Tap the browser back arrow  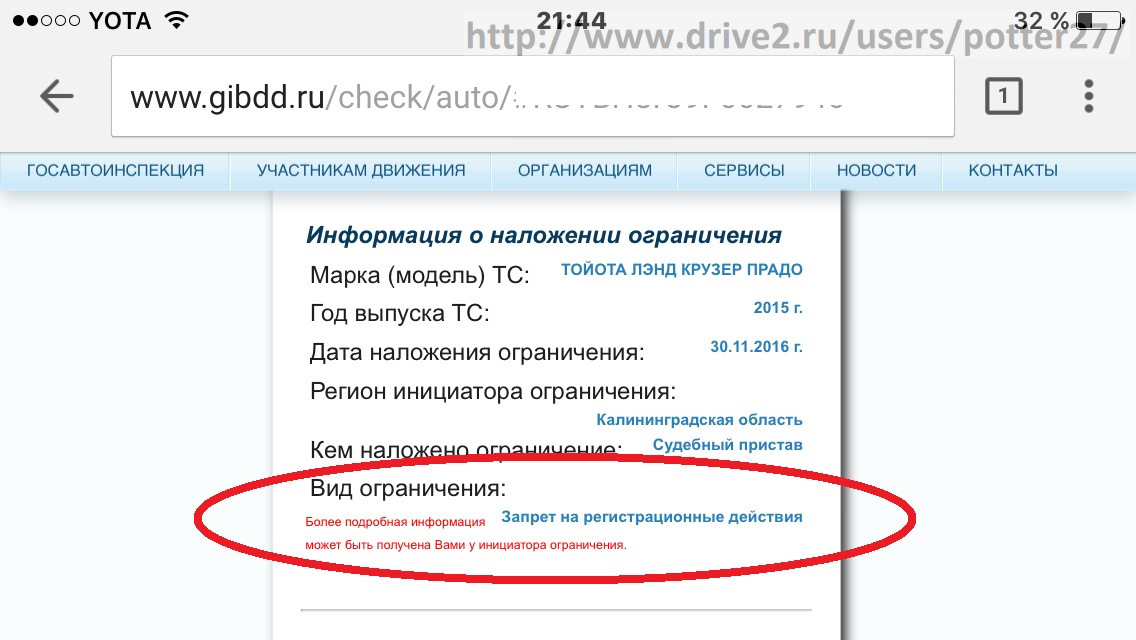pyautogui.click(x=57, y=96)
